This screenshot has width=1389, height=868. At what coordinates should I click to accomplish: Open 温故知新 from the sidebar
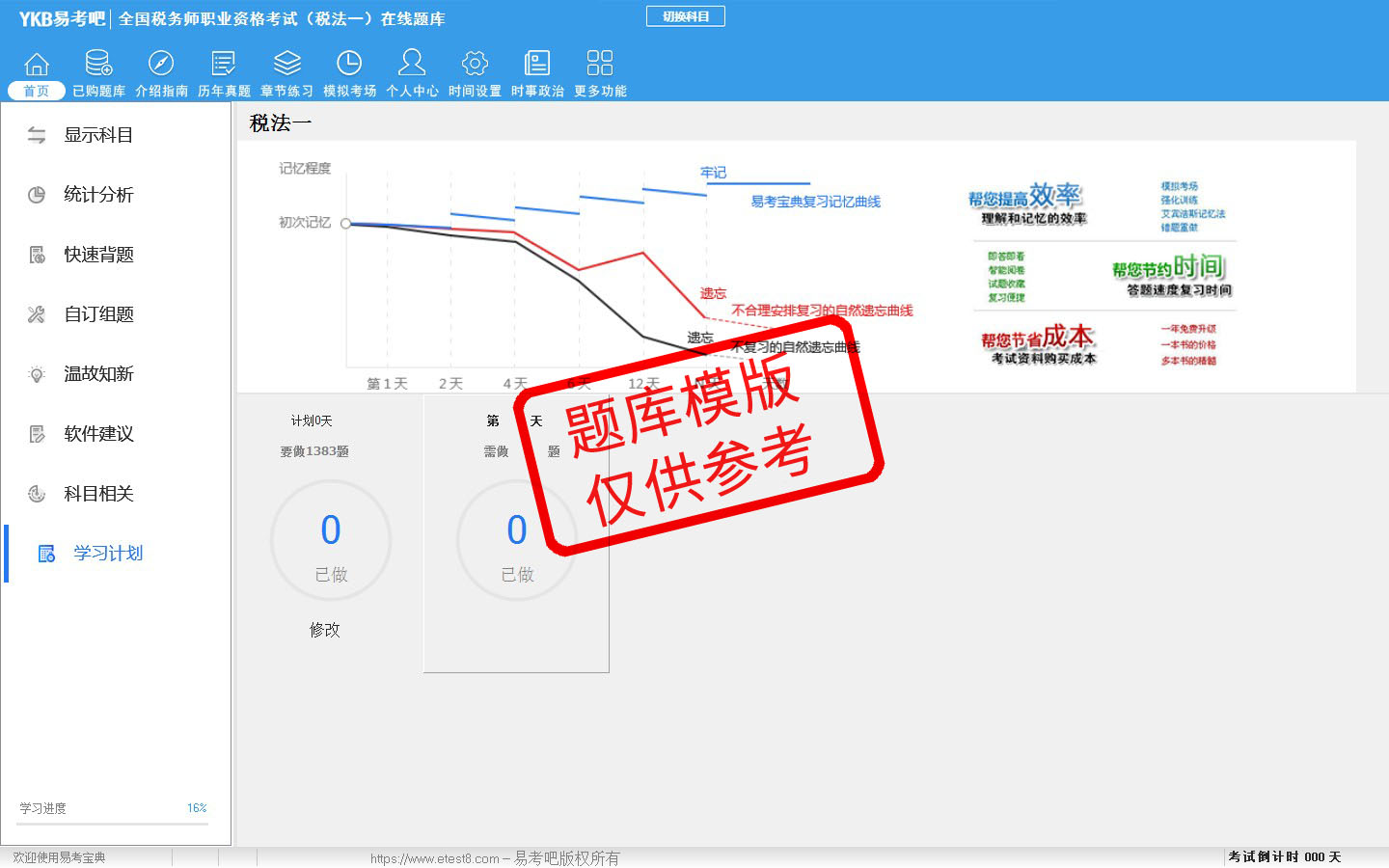click(x=97, y=374)
